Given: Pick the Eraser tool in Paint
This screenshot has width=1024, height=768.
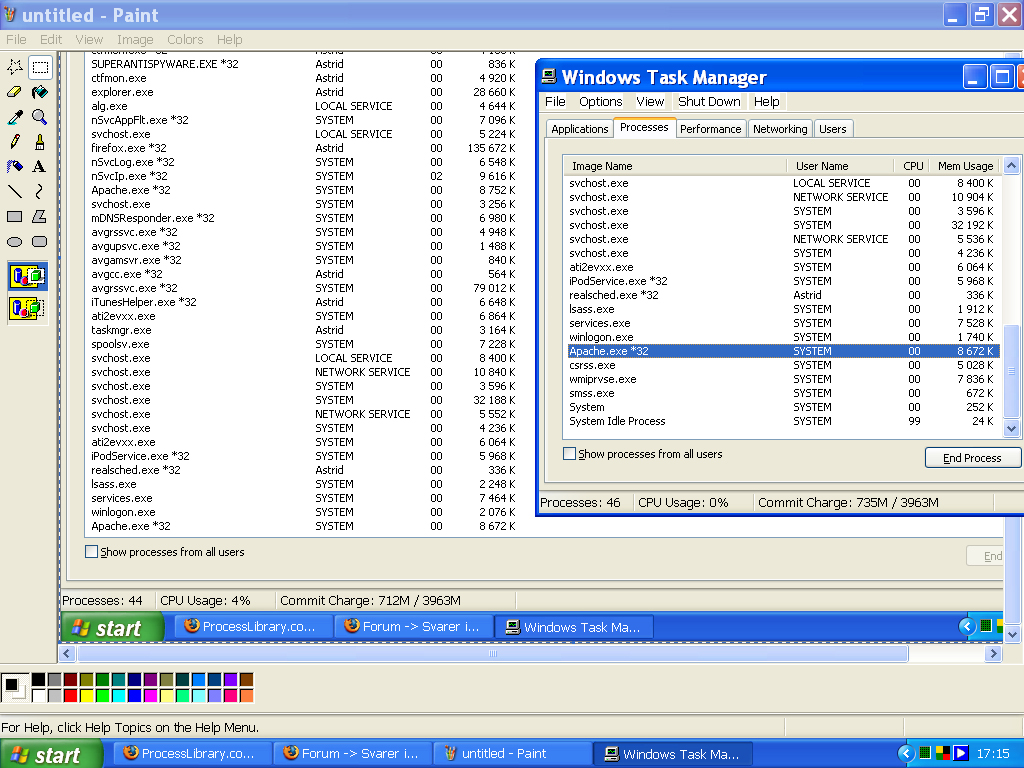Looking at the screenshot, I should (14, 92).
